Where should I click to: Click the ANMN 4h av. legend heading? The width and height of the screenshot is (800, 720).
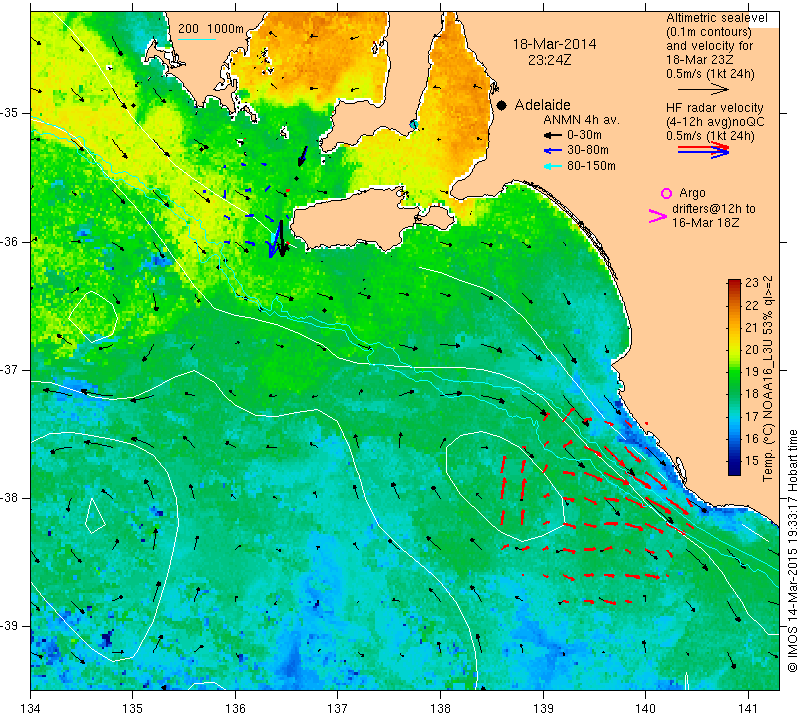(581, 120)
